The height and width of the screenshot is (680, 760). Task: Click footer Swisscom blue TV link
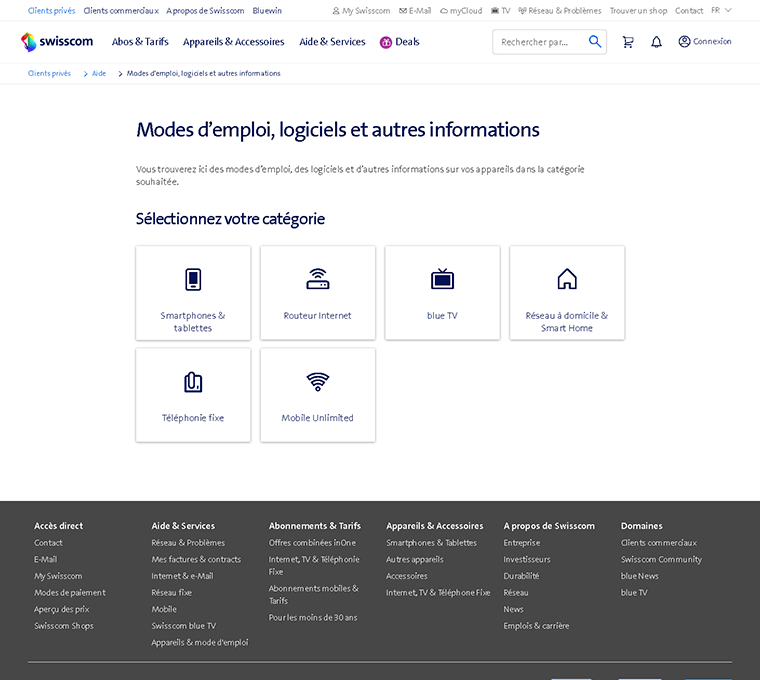pos(184,626)
